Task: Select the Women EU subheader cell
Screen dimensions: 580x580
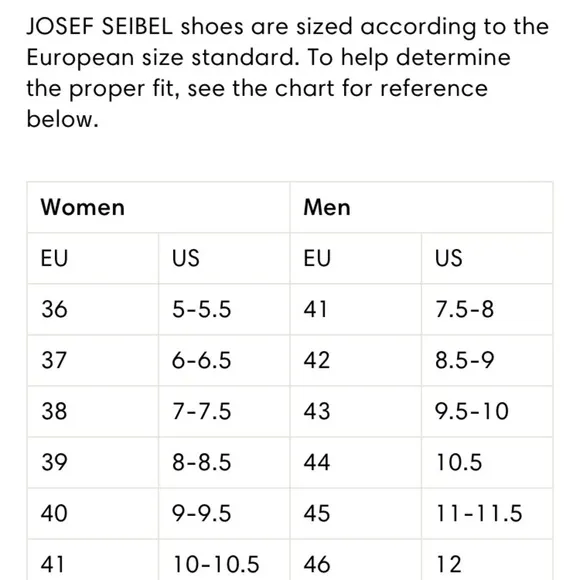Action: (93, 258)
